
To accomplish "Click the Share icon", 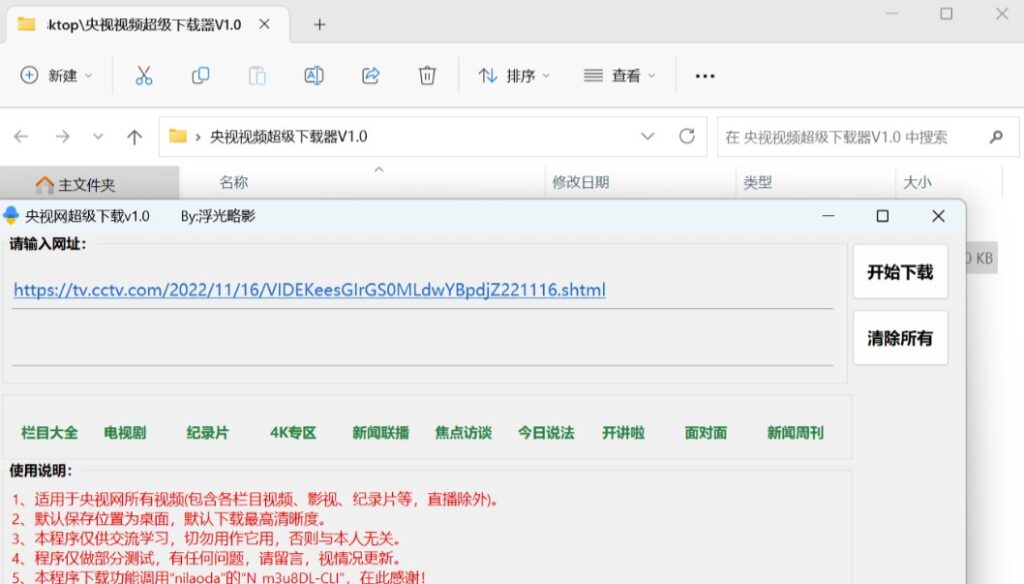I will click(x=369, y=75).
